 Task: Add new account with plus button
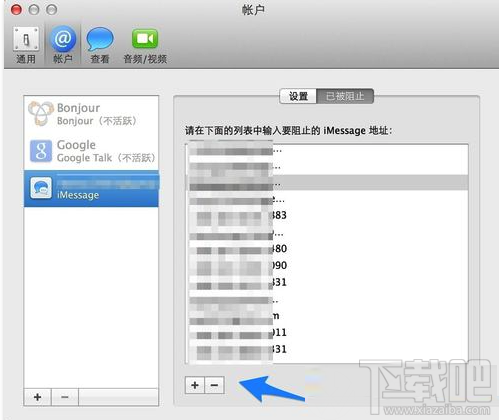coord(38,397)
